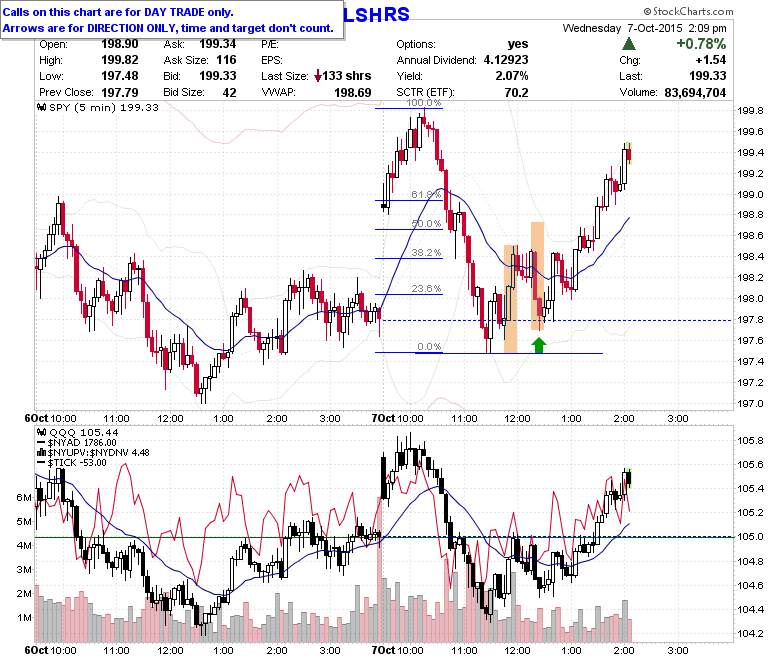Click the EPS: label
This screenshot has width=780, height=659.
(272, 60)
